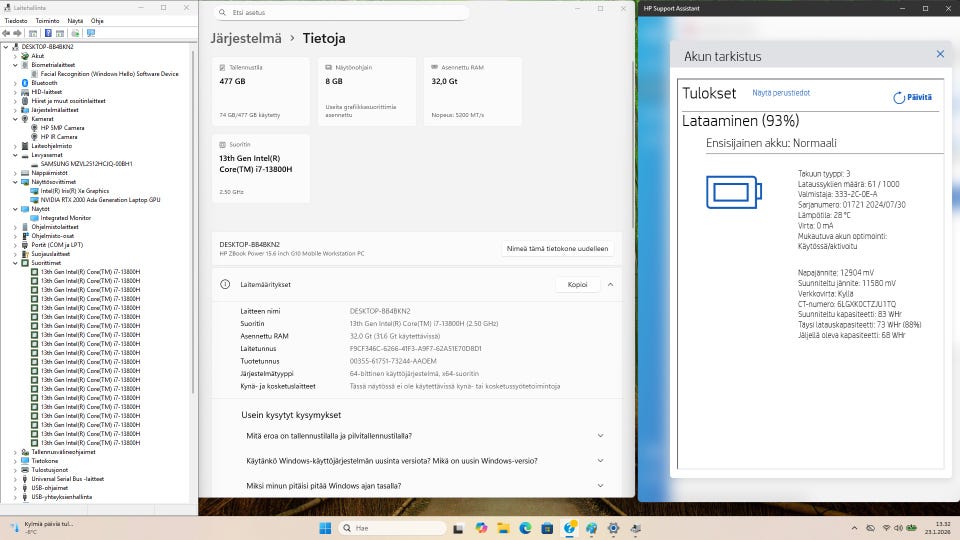Screen dimensions: 960x540
Task: Show hidden tray icons chevron
Action: (x=854, y=528)
